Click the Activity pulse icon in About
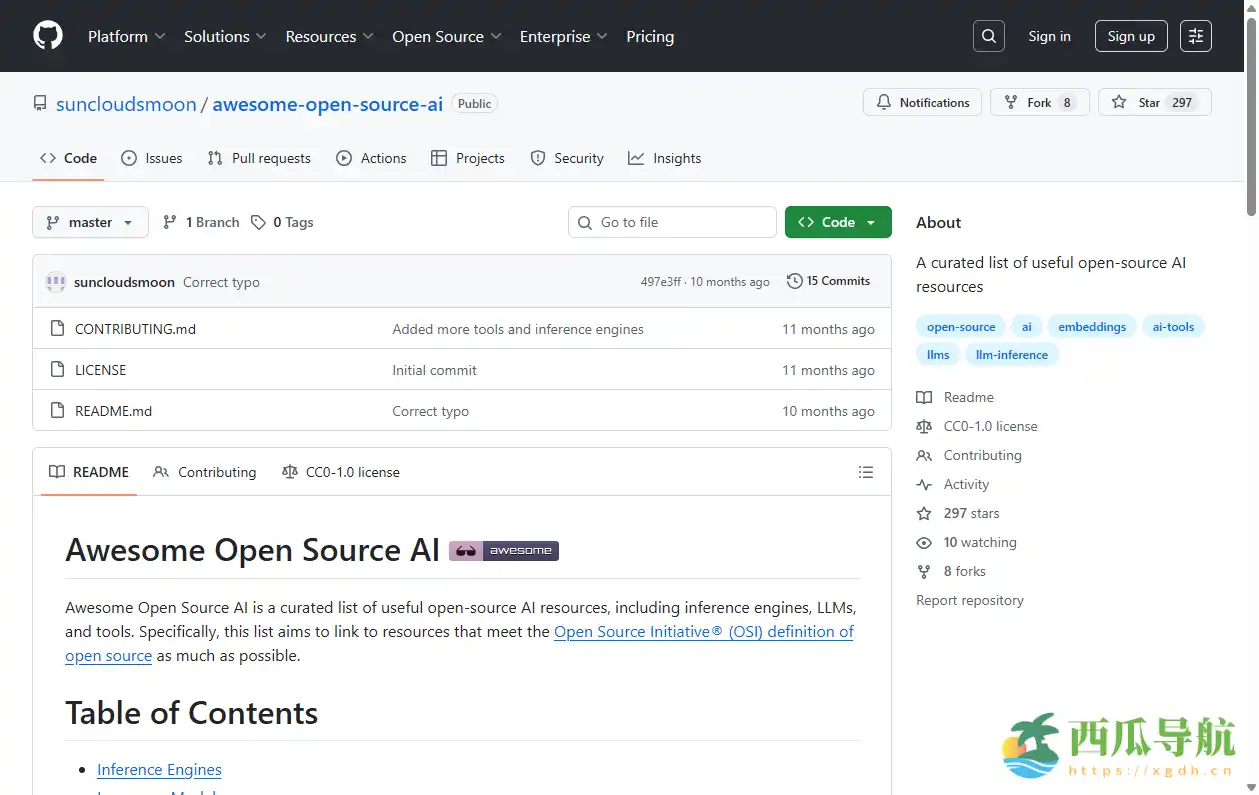1259x795 pixels. (x=923, y=484)
